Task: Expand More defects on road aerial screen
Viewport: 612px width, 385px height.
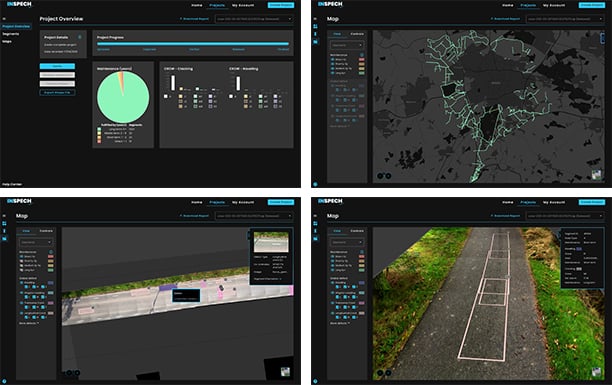Action: (x=29, y=323)
